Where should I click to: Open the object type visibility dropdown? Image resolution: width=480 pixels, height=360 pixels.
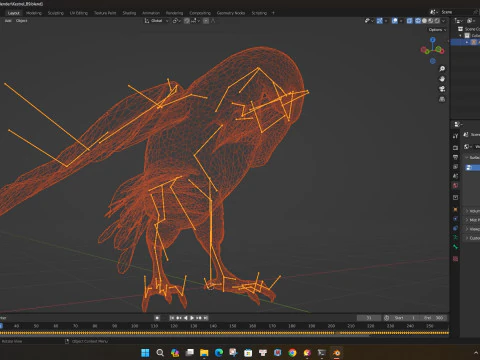368,21
